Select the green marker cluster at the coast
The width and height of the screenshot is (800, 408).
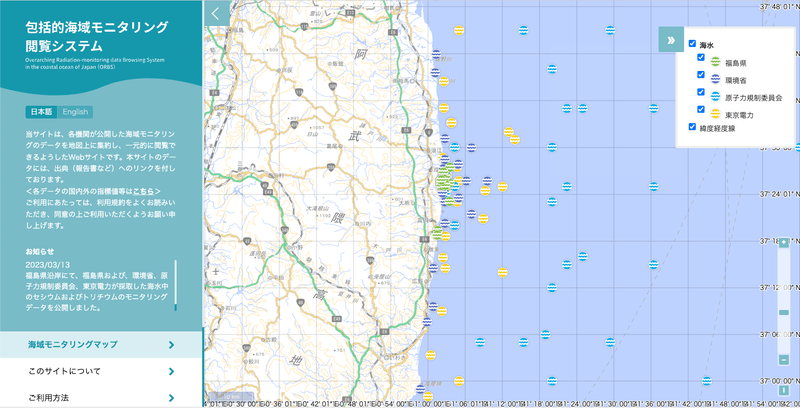(445, 180)
